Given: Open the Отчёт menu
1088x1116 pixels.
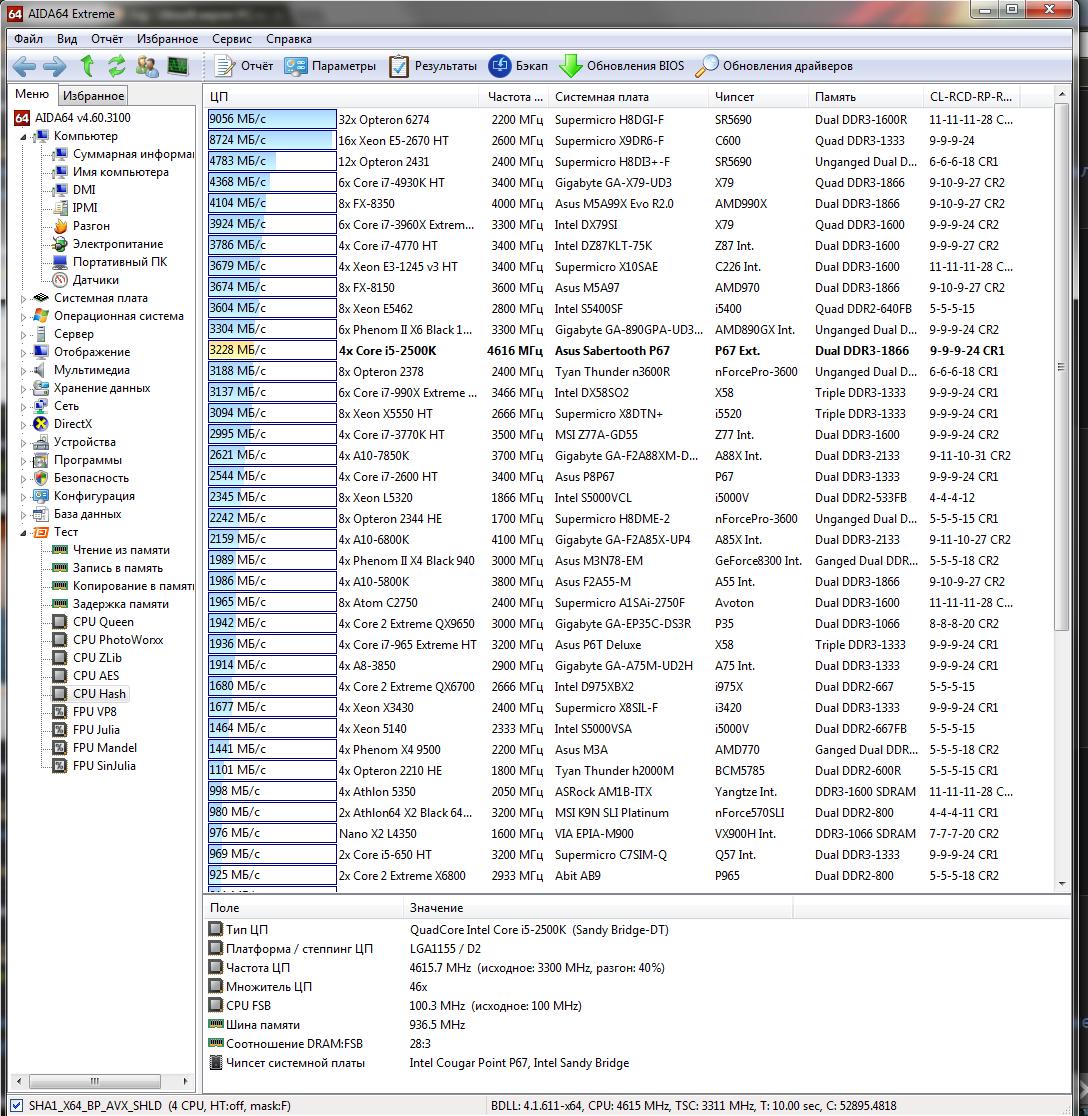Looking at the screenshot, I should click(107, 39).
